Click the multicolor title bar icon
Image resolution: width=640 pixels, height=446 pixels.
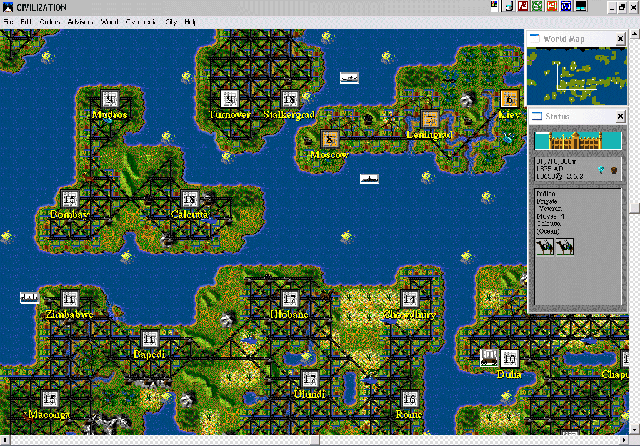click(494, 6)
